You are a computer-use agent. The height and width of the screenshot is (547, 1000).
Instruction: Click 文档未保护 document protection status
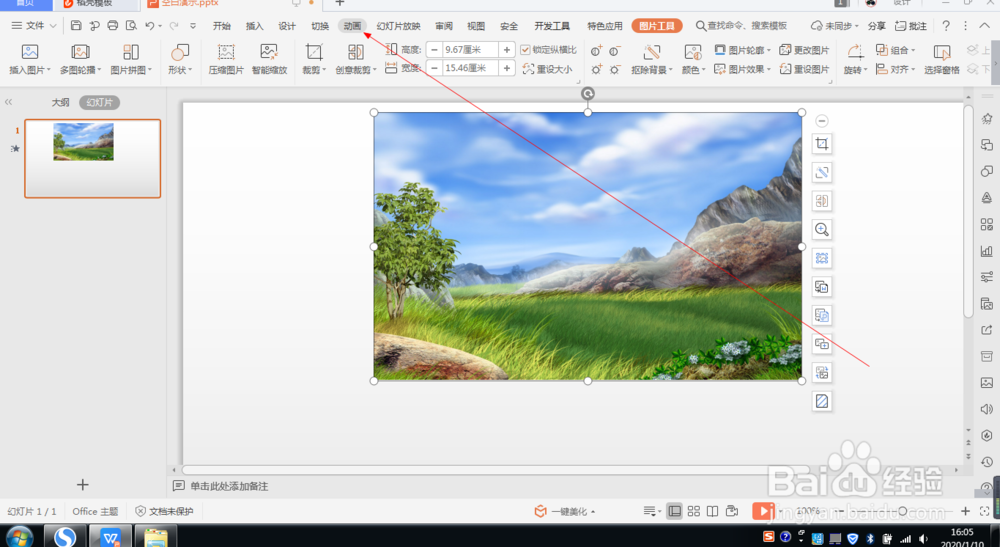coord(164,511)
